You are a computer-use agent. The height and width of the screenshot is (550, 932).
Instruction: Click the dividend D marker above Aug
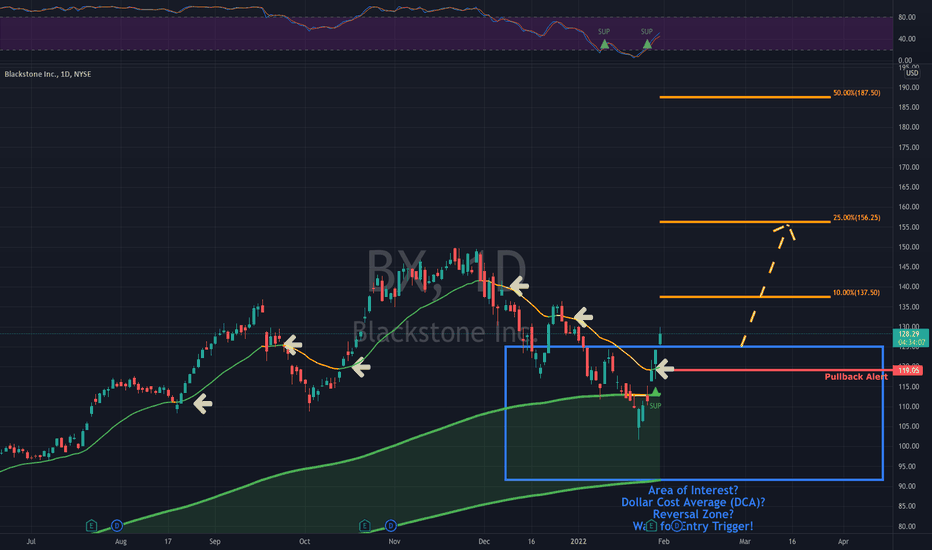click(117, 526)
